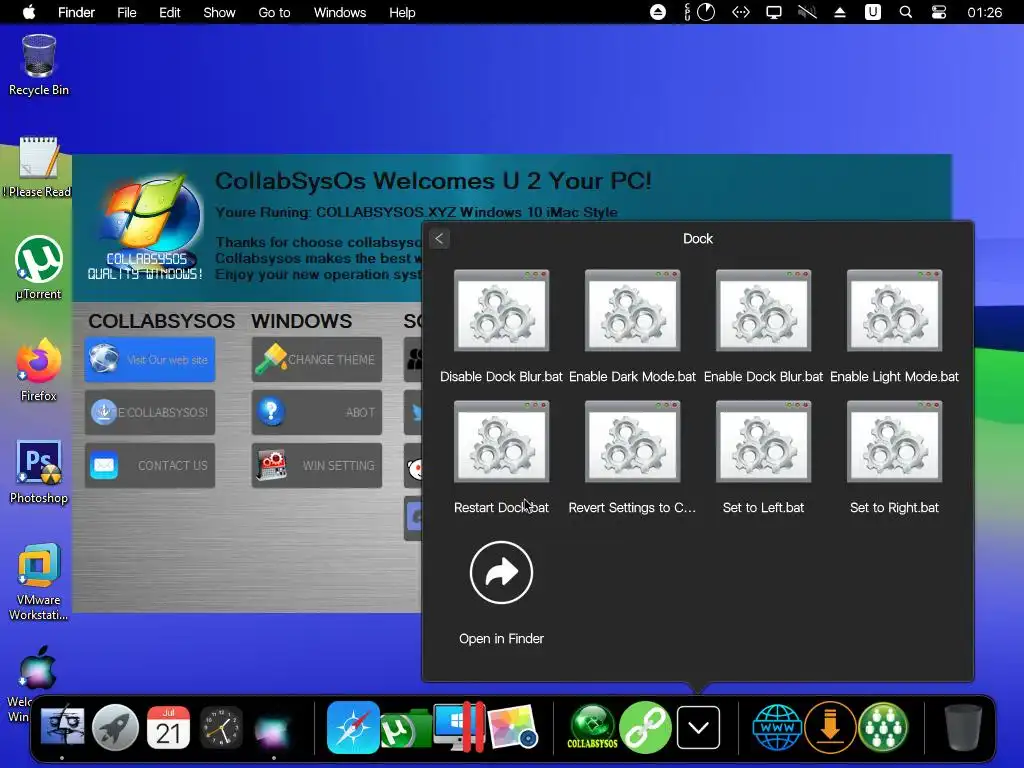1024x768 pixels.
Task: Click Open in Finder arrow
Action: (501, 573)
